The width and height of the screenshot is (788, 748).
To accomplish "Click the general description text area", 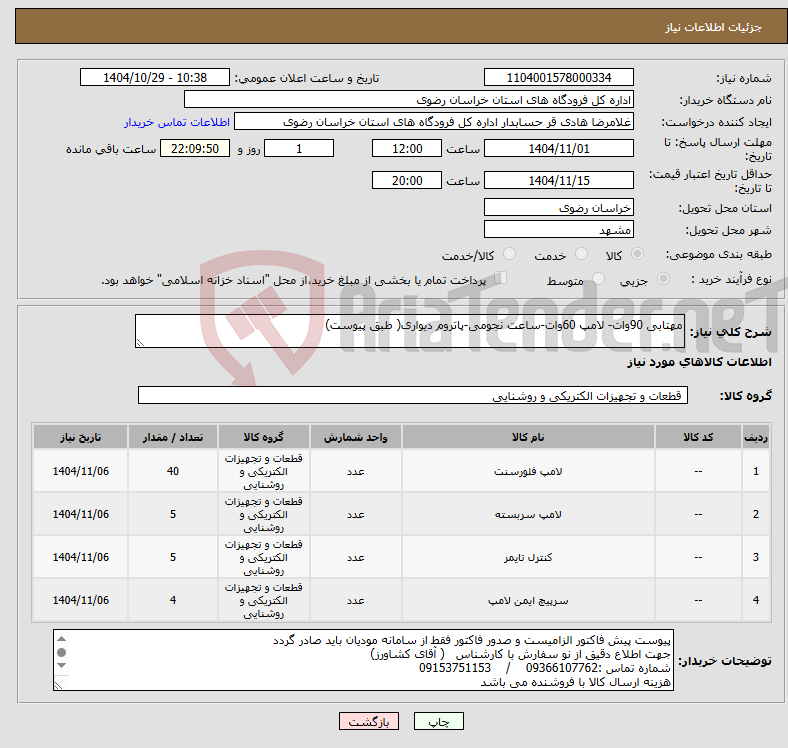I will coord(410,331).
